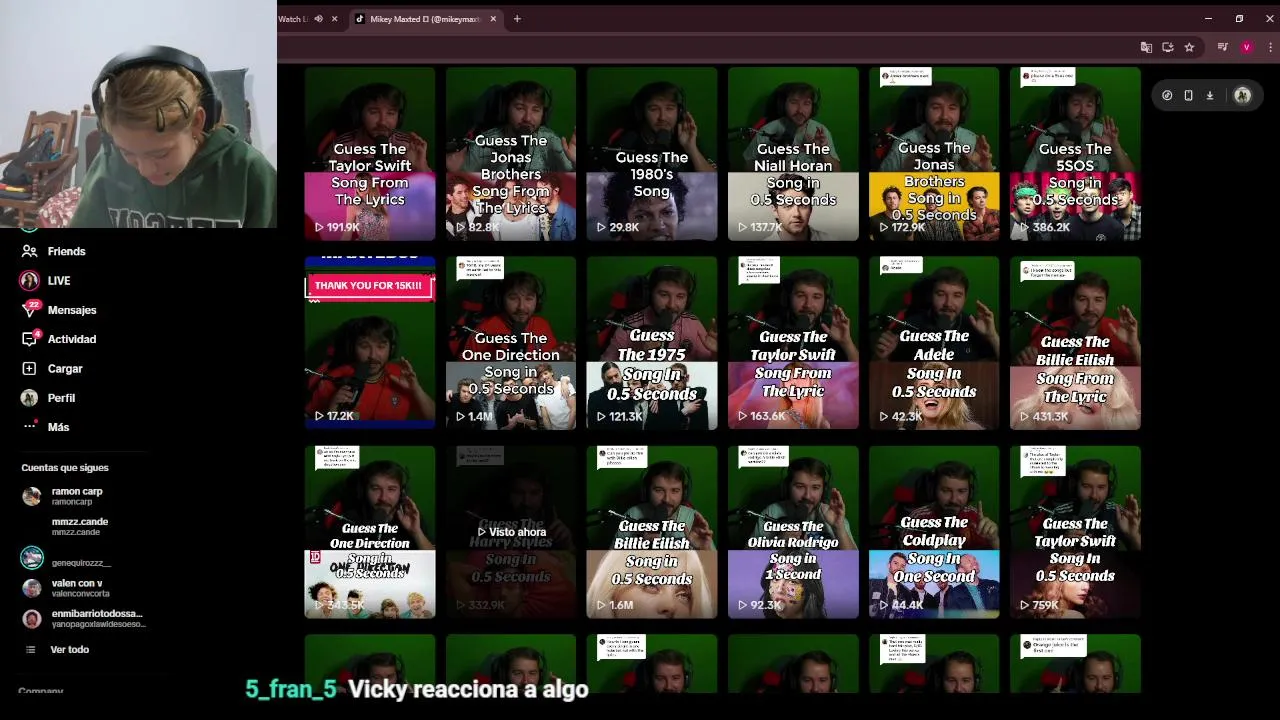
Task: Click the download desktop app icon
Action: tap(1209, 96)
